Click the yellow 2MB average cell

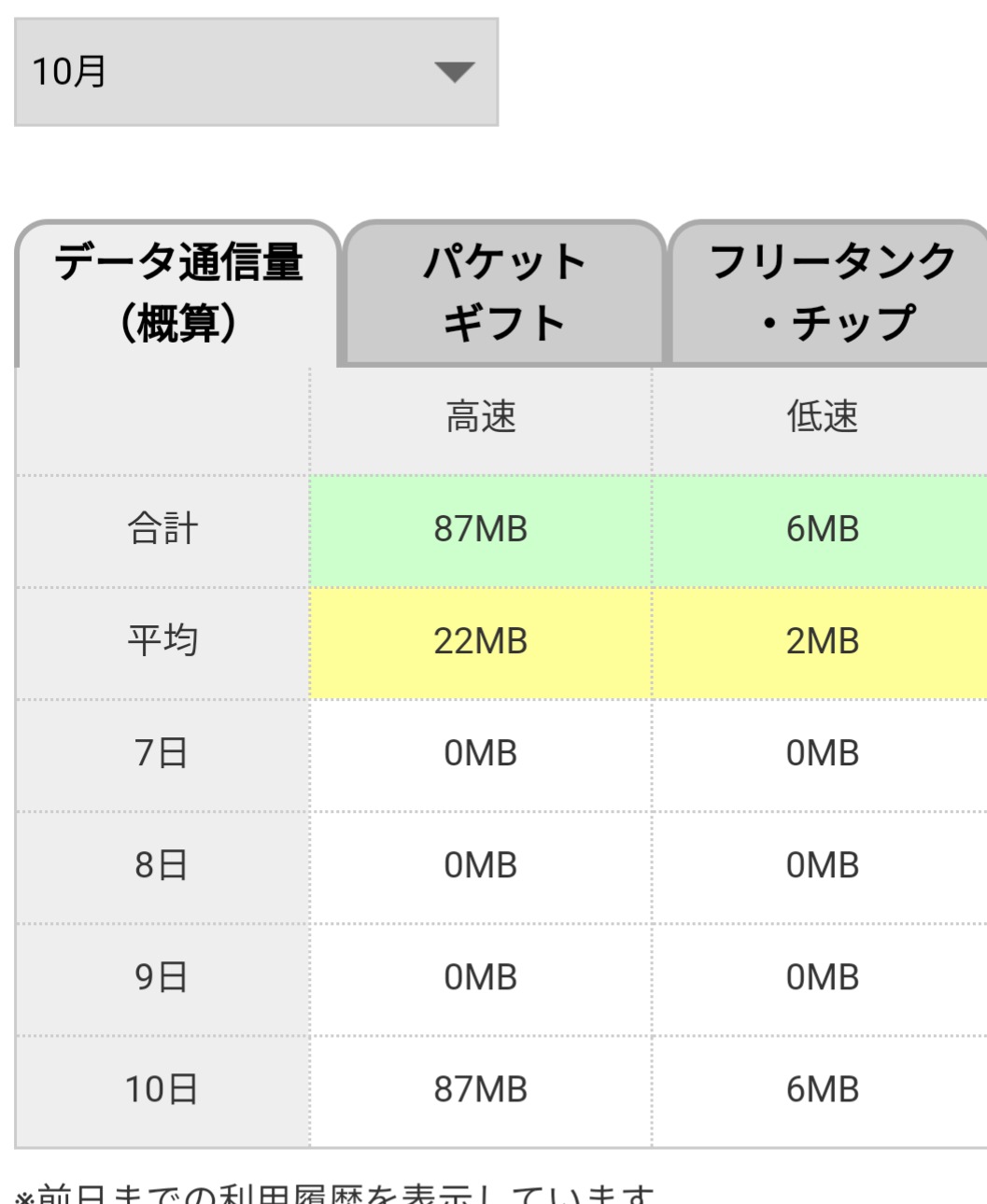tap(822, 641)
